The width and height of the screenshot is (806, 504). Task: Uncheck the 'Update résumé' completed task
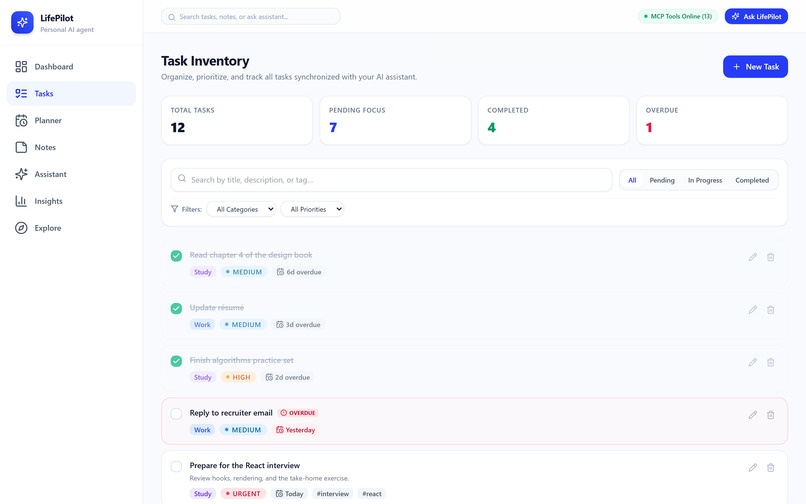(176, 308)
